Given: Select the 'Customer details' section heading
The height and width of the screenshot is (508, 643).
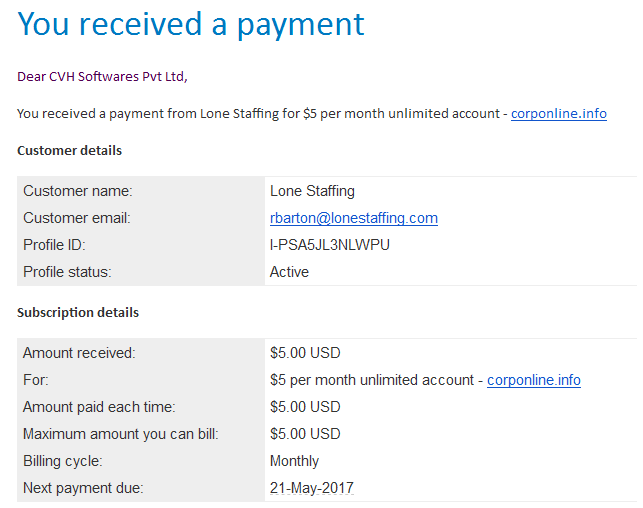Looking at the screenshot, I should (x=69, y=151).
